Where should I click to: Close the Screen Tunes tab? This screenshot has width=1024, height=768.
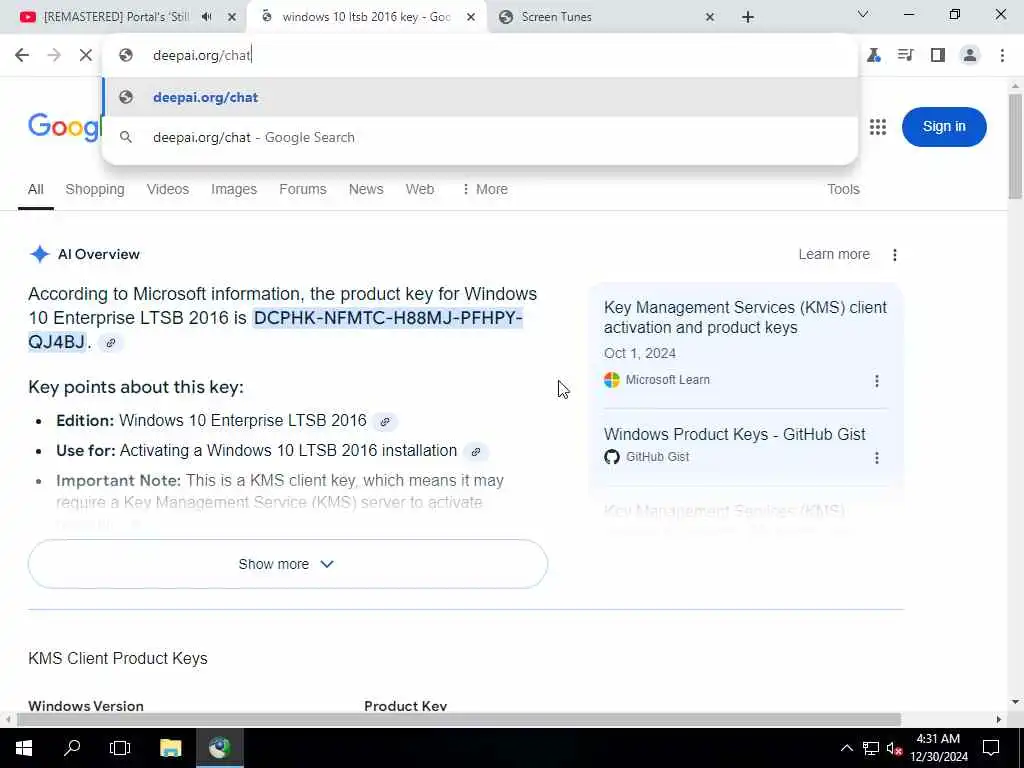[x=710, y=17]
